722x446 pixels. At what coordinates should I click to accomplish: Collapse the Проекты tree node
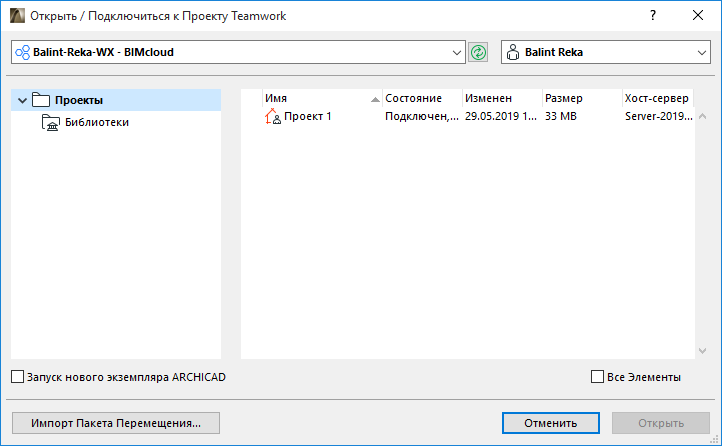tap(22, 100)
